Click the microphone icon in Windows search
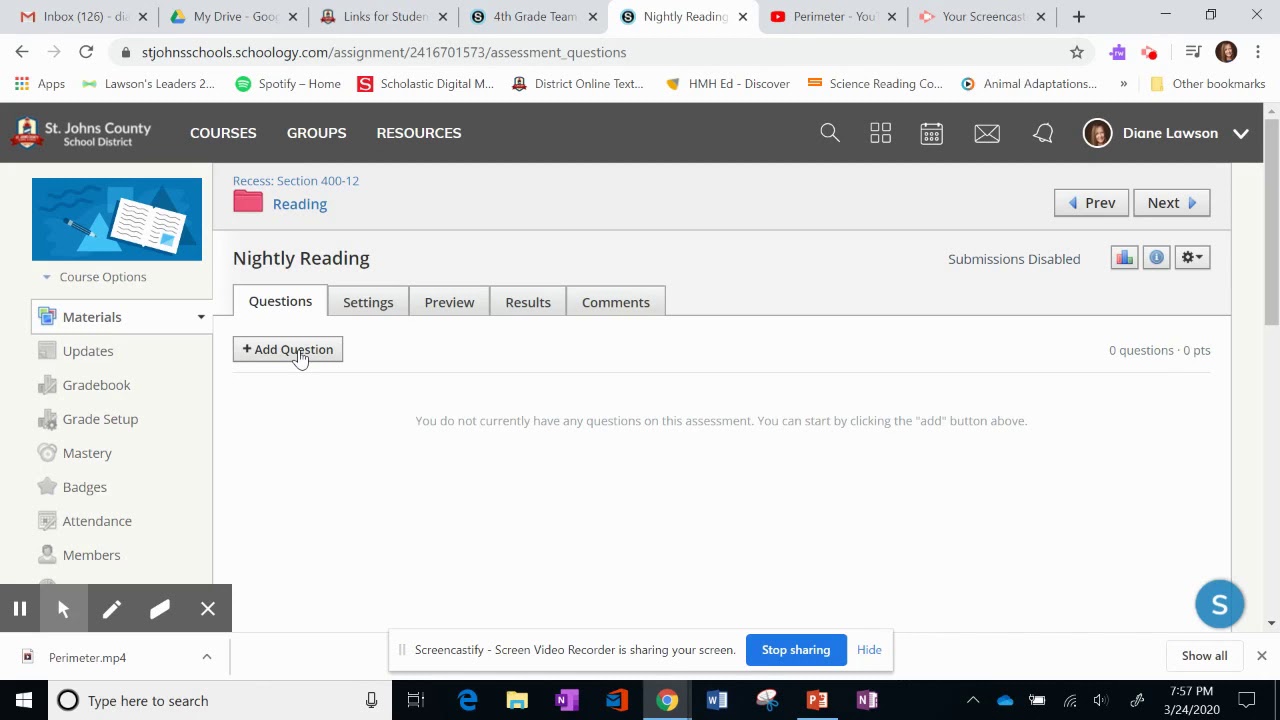Screen dimensions: 1280x720 [371, 701]
